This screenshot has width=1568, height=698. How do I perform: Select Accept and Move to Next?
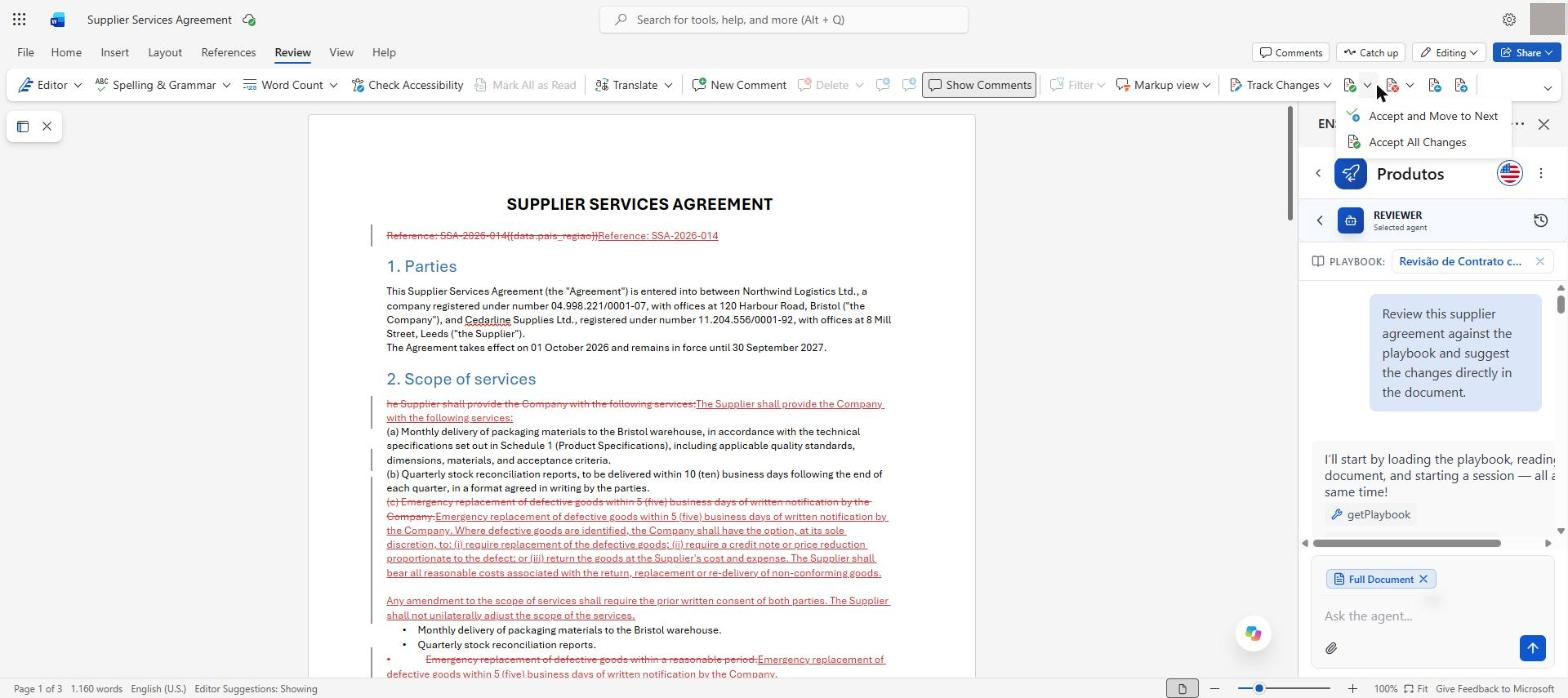coord(1423,116)
